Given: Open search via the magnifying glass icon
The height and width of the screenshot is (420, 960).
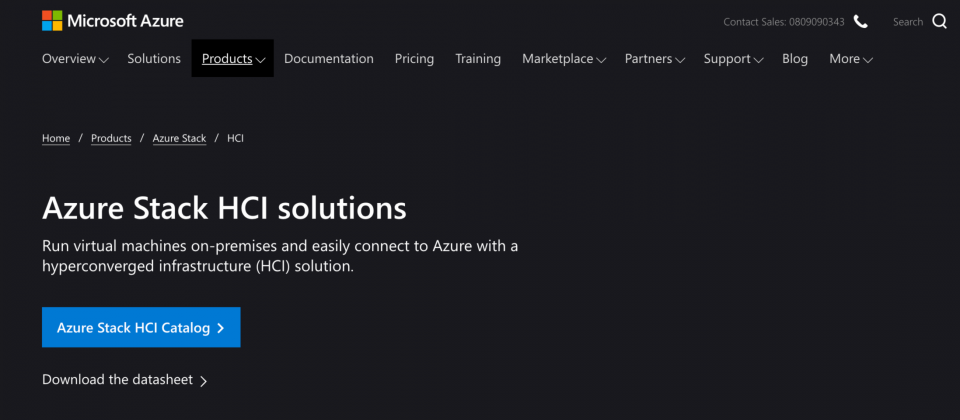Looking at the screenshot, I should coord(939,21).
